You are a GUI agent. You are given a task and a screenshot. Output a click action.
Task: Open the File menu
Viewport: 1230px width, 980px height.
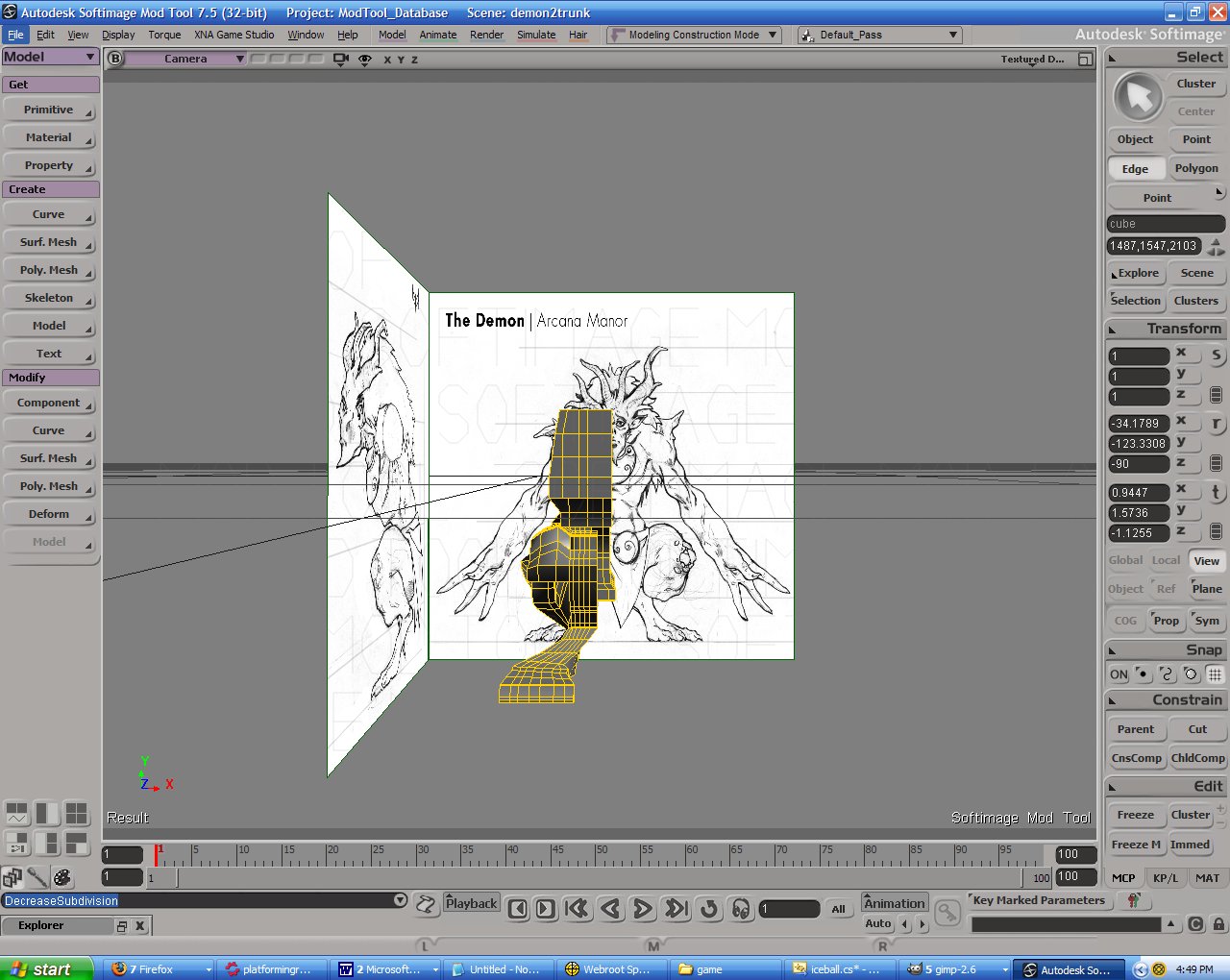point(16,35)
